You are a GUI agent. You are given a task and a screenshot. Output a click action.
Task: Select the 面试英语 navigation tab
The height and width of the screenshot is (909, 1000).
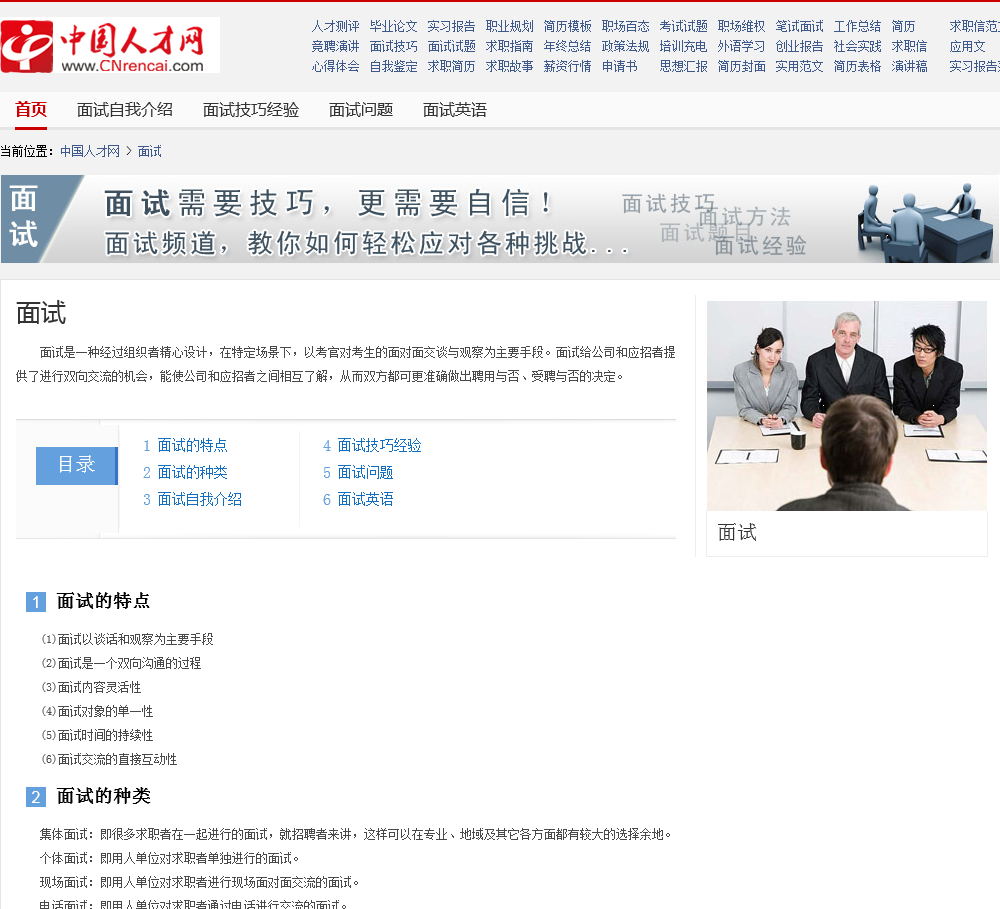click(x=455, y=110)
